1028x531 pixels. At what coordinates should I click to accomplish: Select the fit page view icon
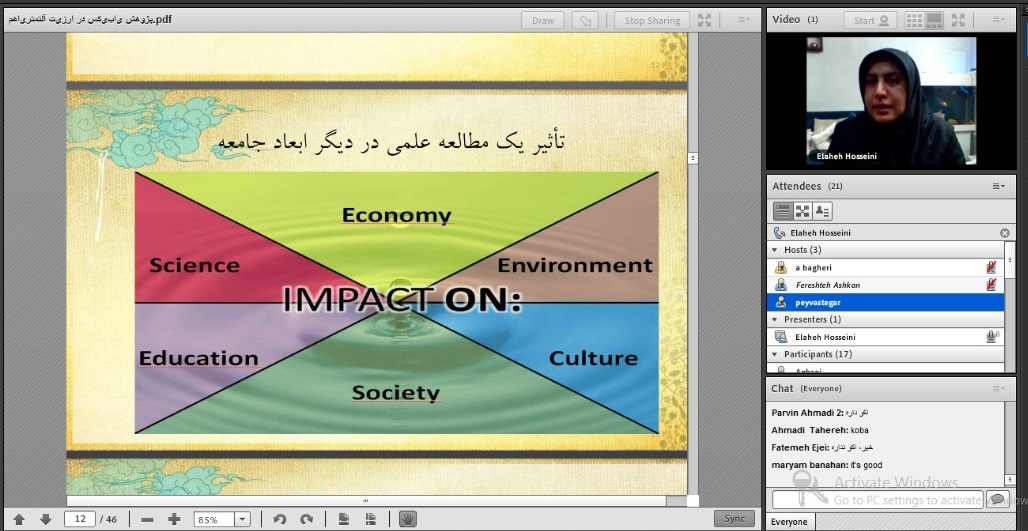tap(344, 519)
